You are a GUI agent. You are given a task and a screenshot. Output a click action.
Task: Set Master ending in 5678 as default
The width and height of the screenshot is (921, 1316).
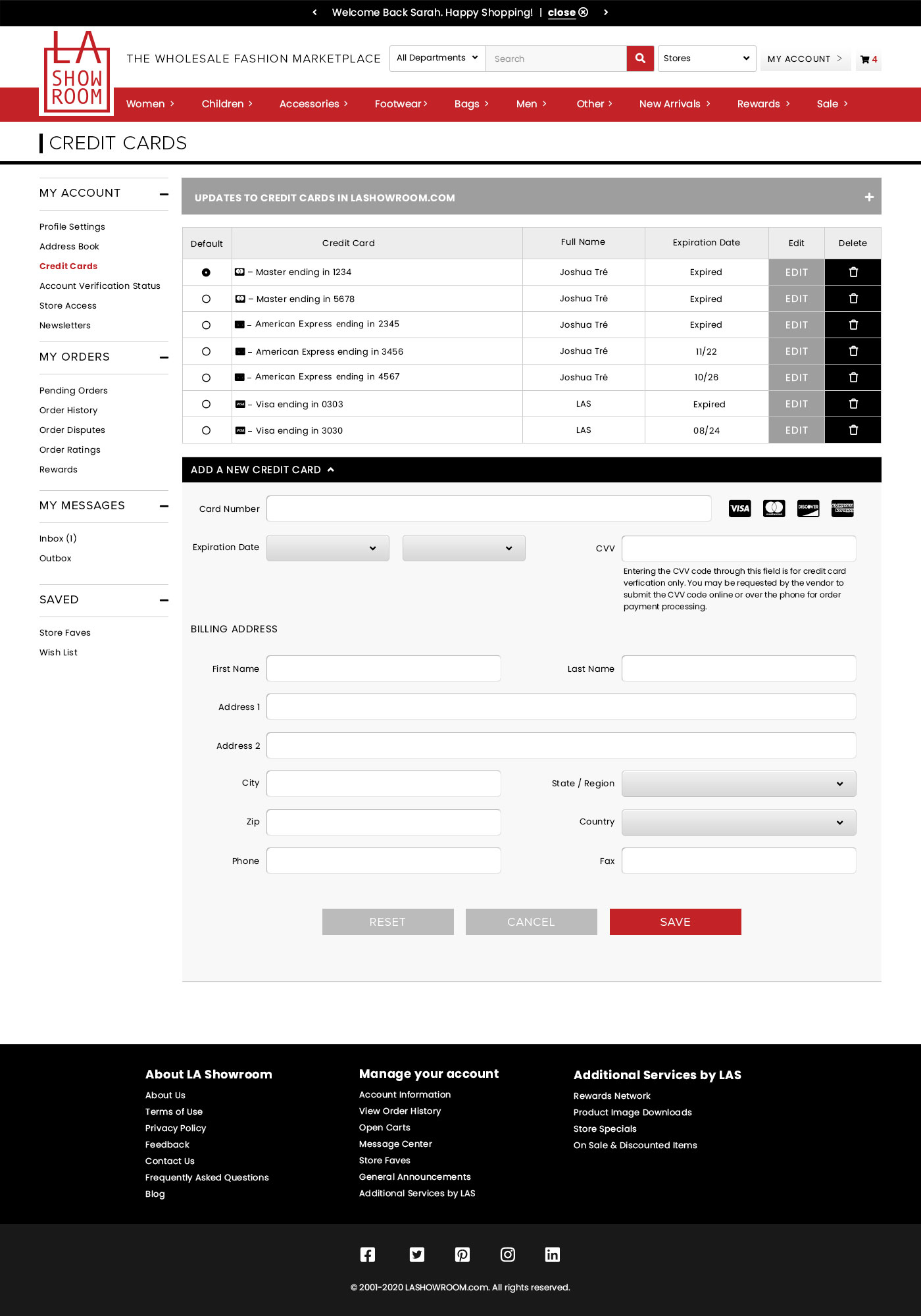pos(206,299)
